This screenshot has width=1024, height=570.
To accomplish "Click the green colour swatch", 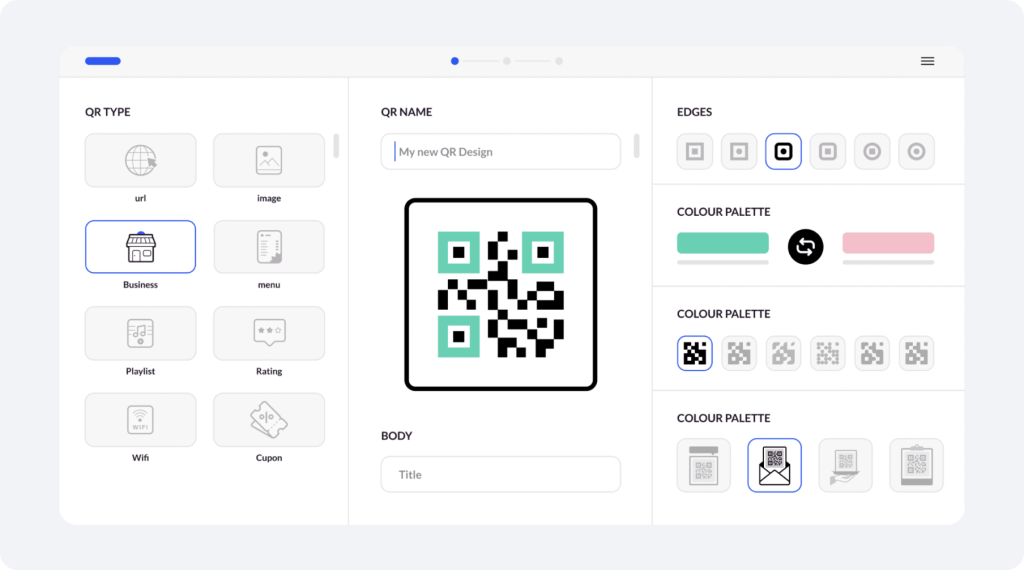I will (x=723, y=243).
